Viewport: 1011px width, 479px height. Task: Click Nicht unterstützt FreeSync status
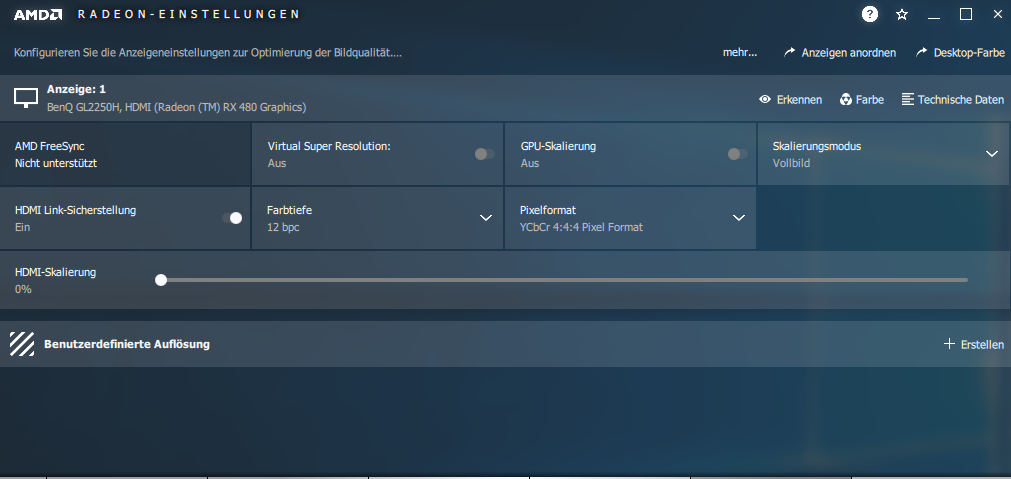click(56, 163)
